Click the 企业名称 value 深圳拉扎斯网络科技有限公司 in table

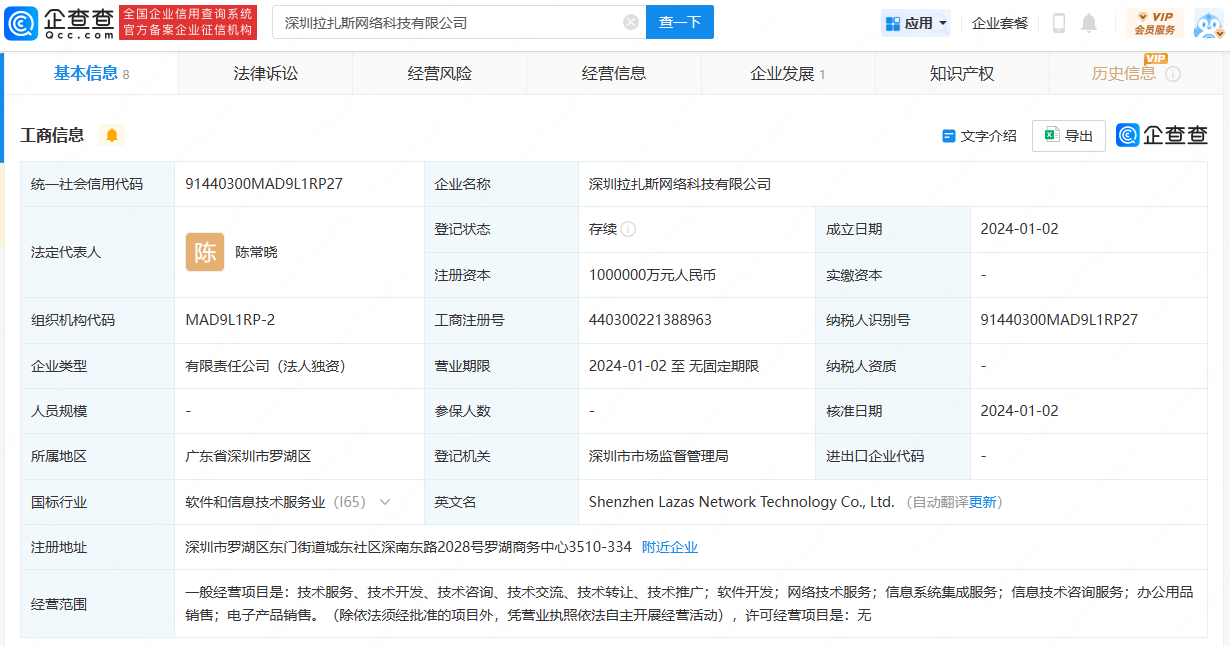[x=680, y=184]
